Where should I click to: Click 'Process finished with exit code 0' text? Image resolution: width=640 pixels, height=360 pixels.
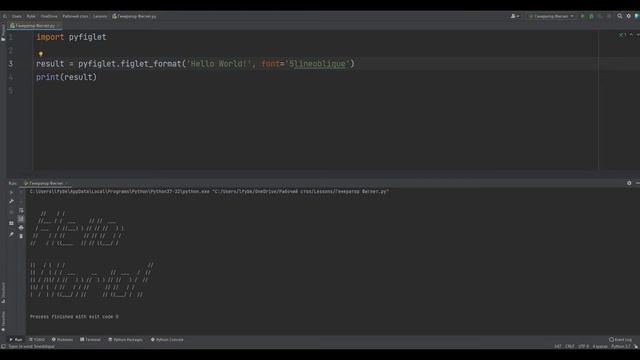coord(74,317)
